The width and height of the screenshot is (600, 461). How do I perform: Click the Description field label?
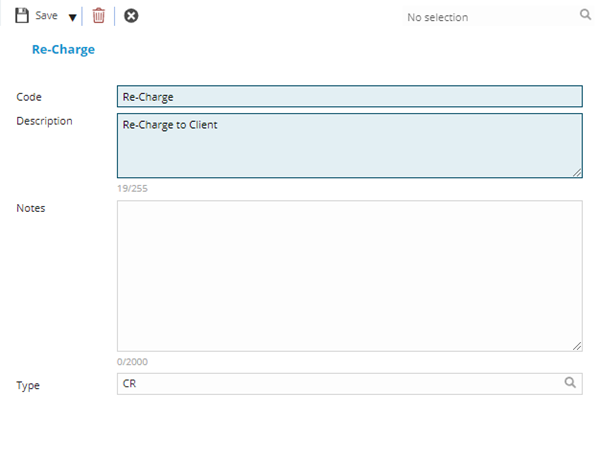44,121
